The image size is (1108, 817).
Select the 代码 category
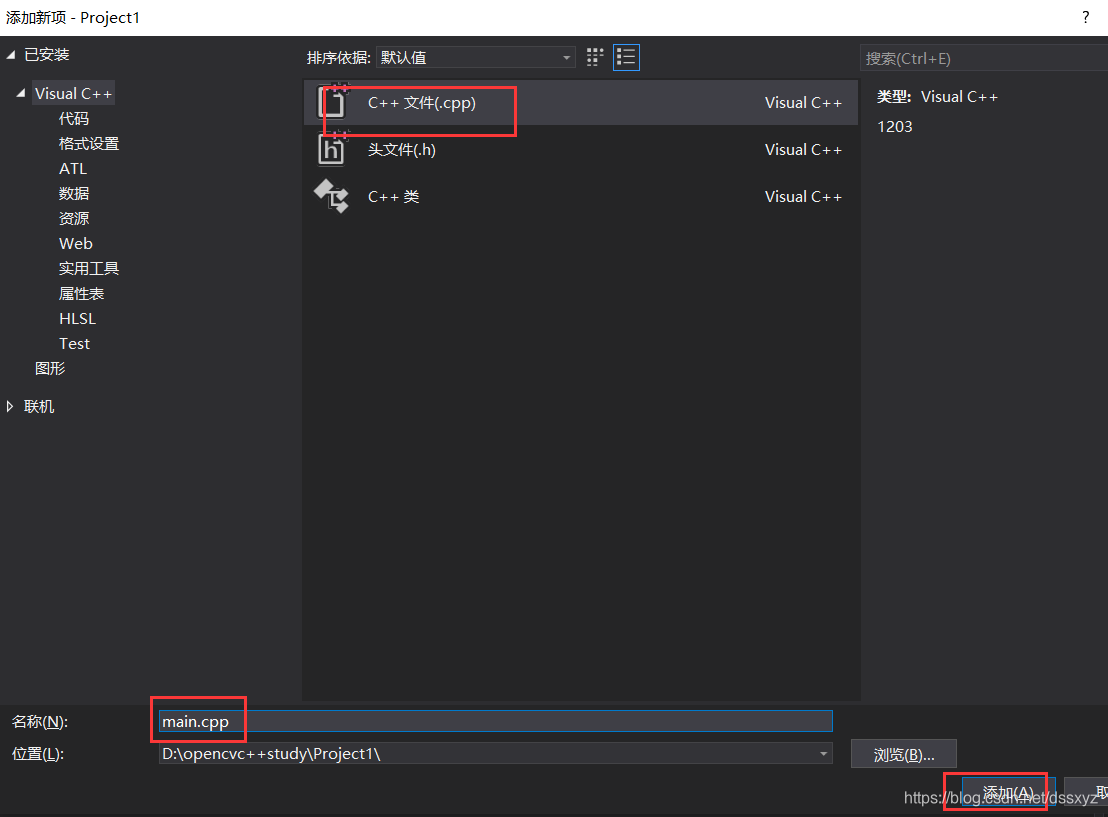click(x=73, y=118)
